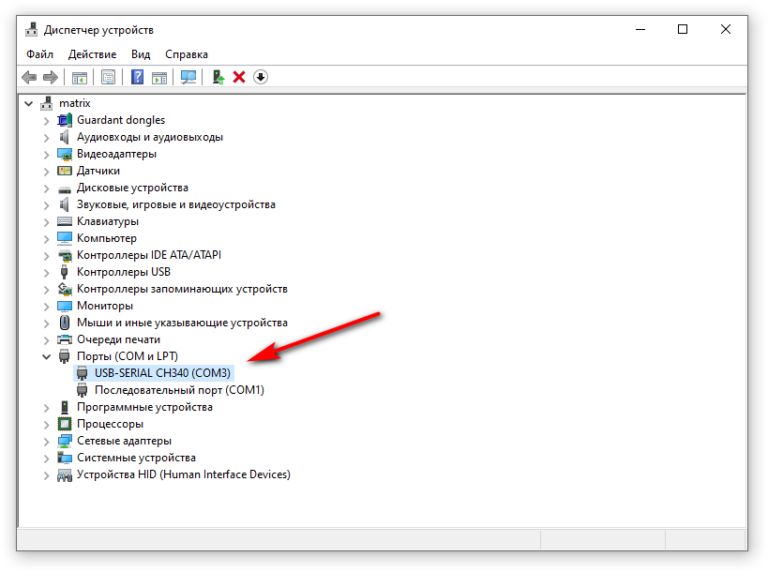This screenshot has width=768, height=572.
Task: Select Порты (COM и LPT) category label
Action: [127, 356]
